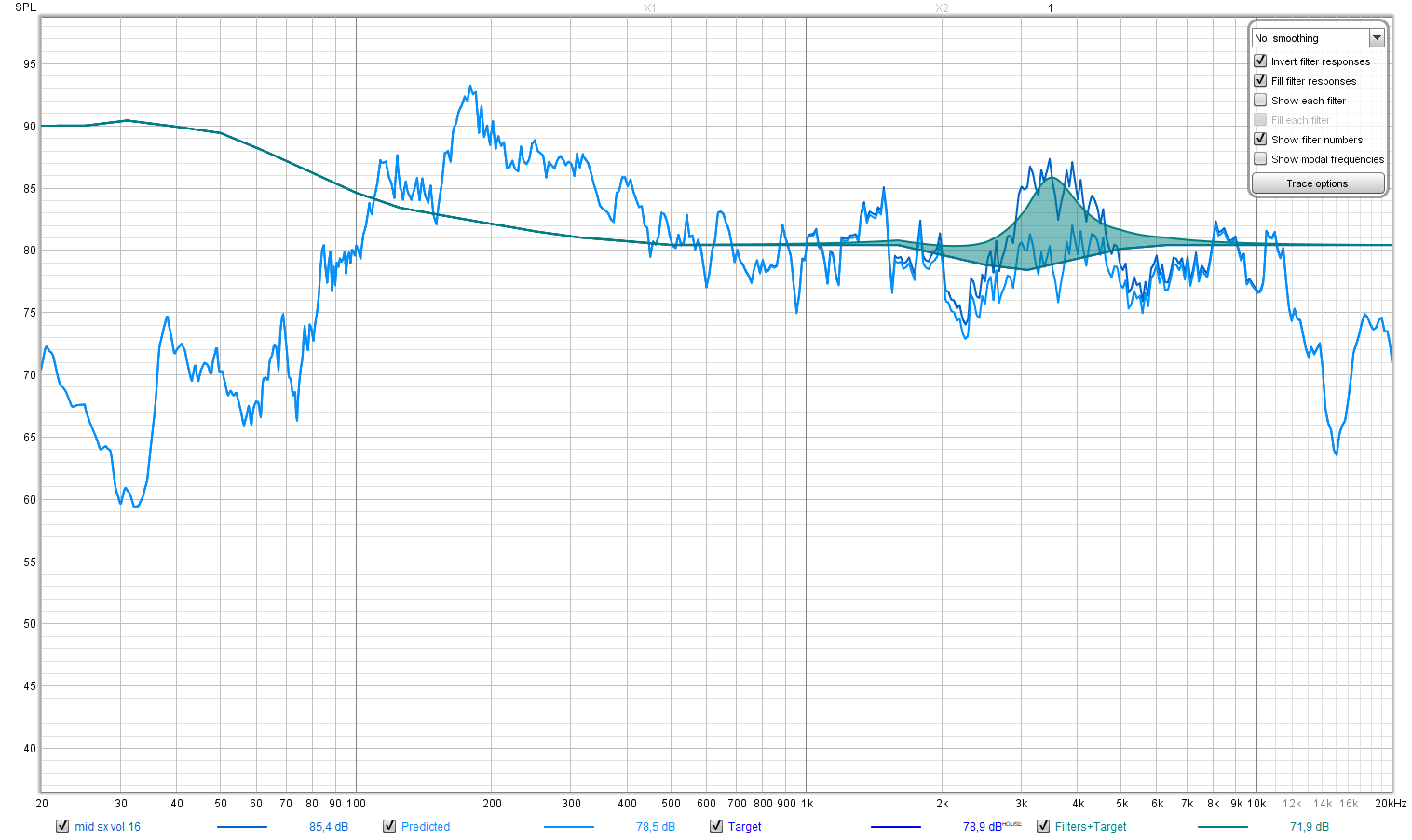
Task: Click the X2 crossover marker
Action: (943, 8)
